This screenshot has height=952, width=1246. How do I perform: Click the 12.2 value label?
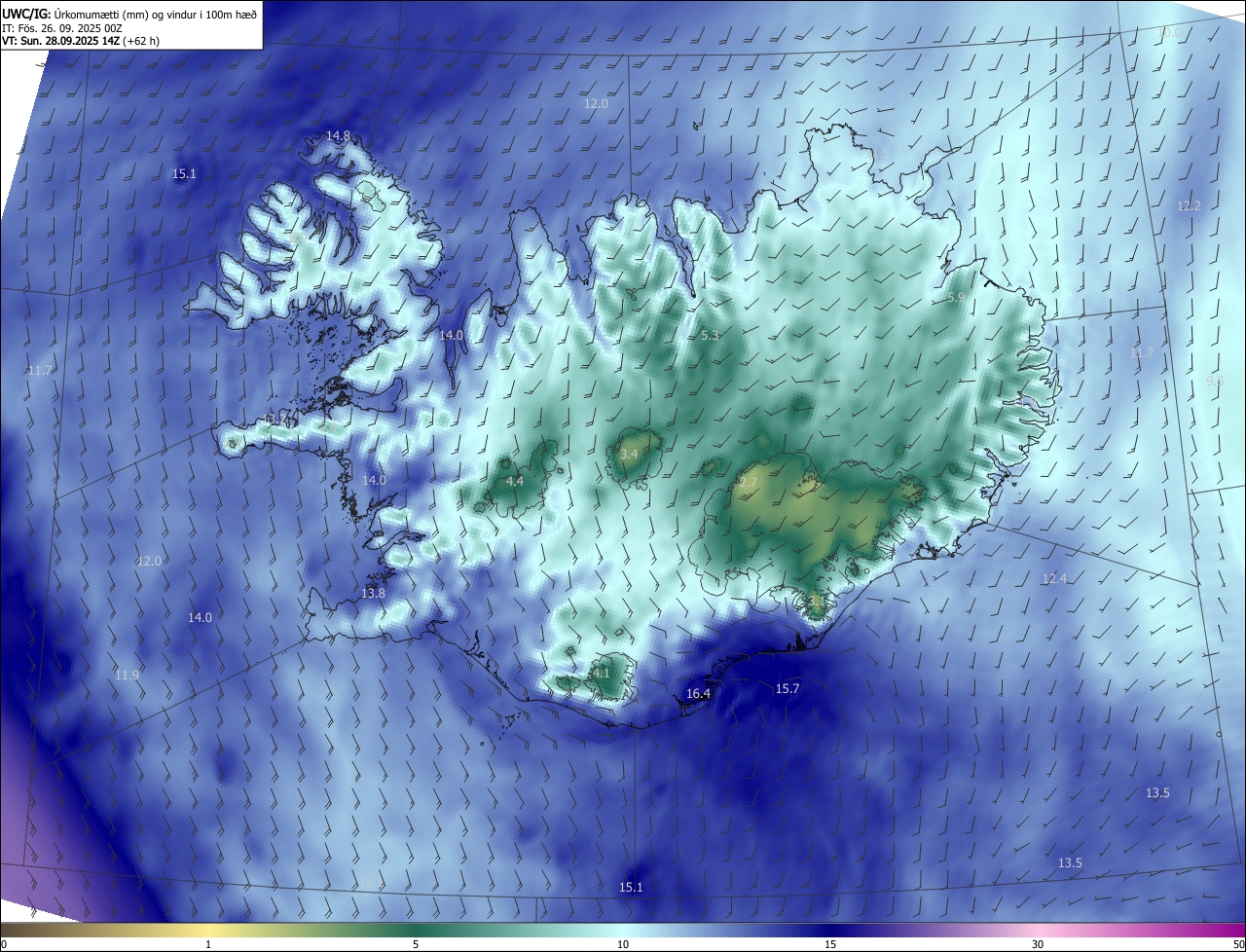(x=1189, y=205)
